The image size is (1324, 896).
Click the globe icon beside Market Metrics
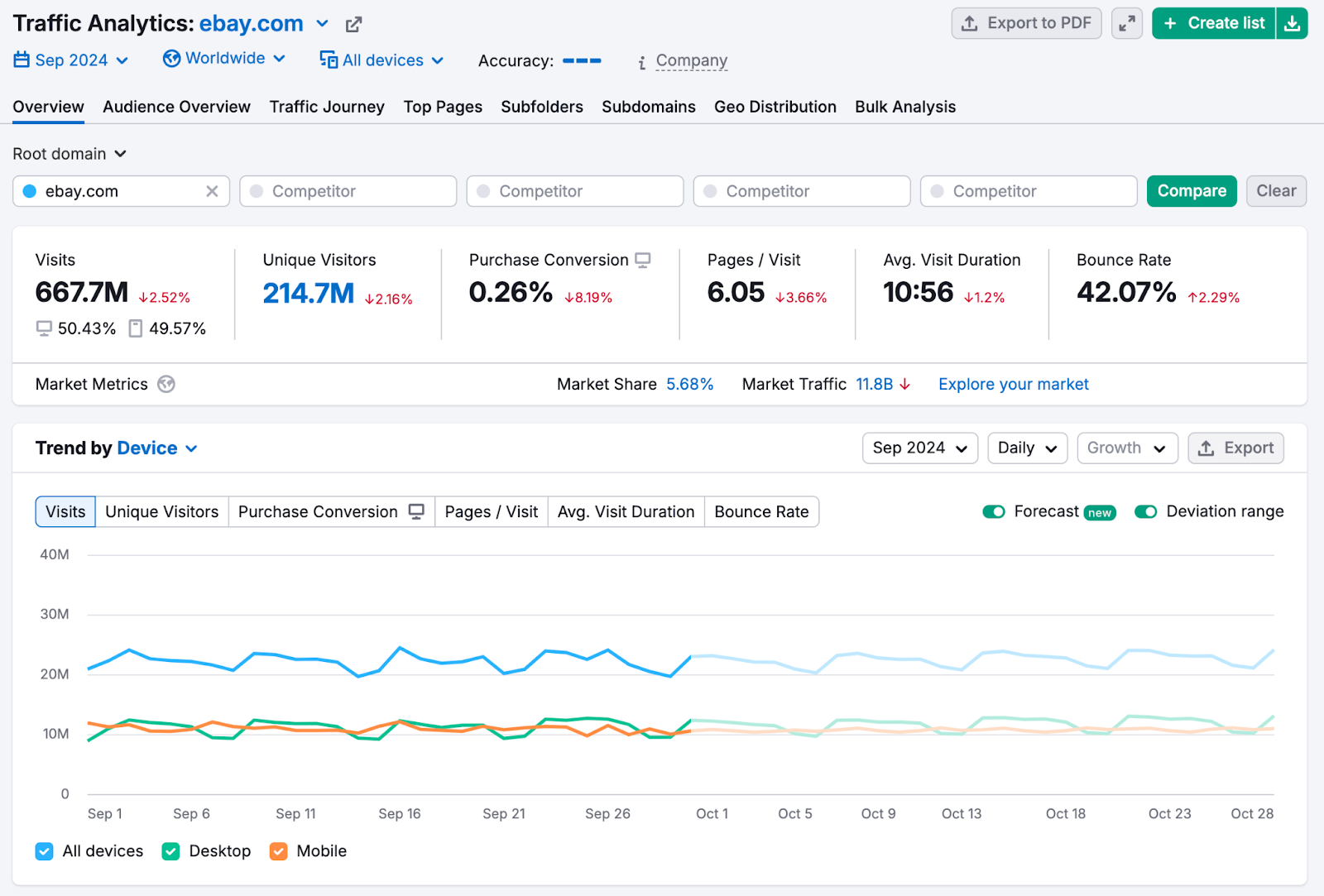coord(165,384)
